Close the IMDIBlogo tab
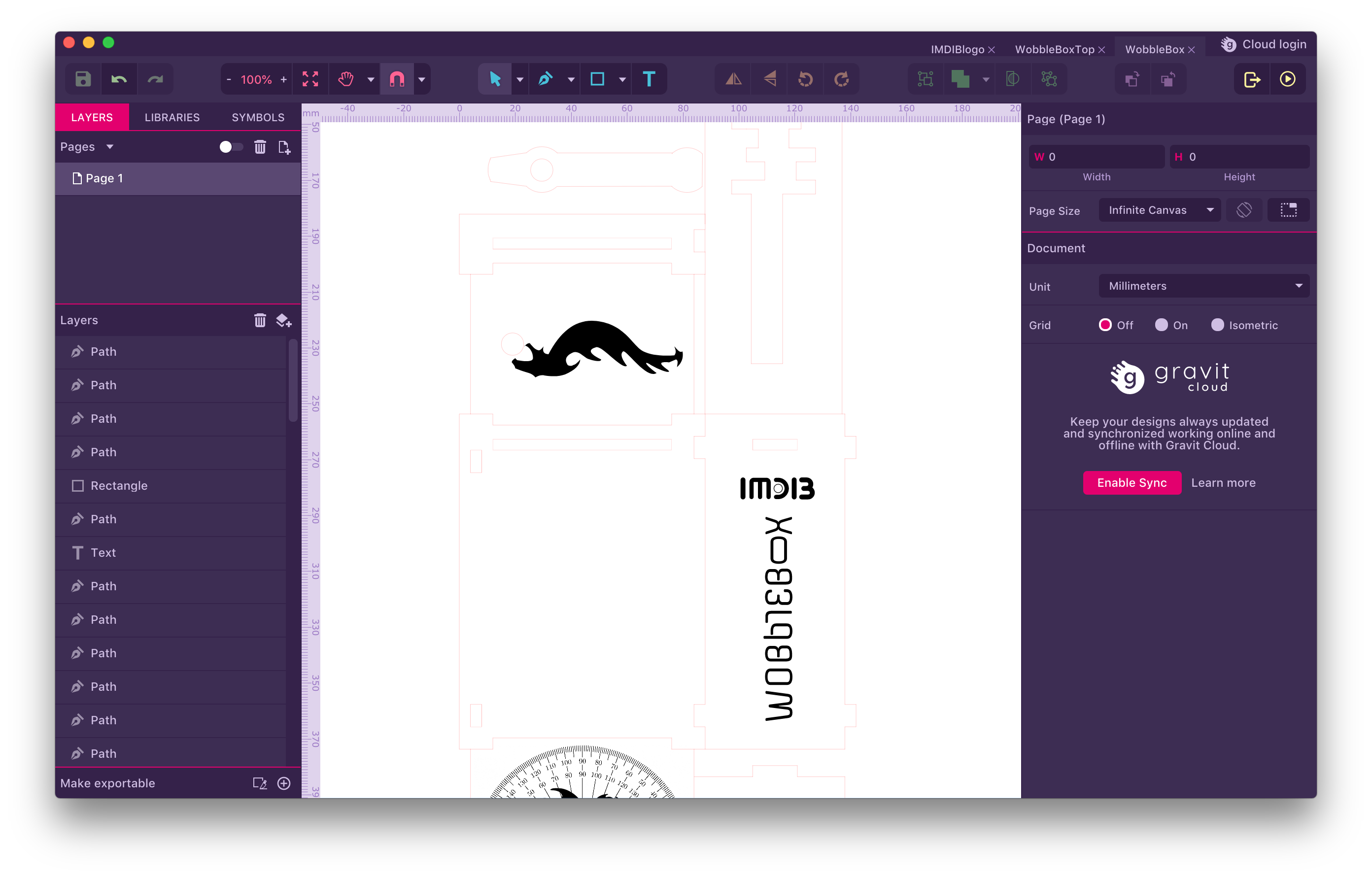The height and width of the screenshot is (877, 1372). point(992,50)
